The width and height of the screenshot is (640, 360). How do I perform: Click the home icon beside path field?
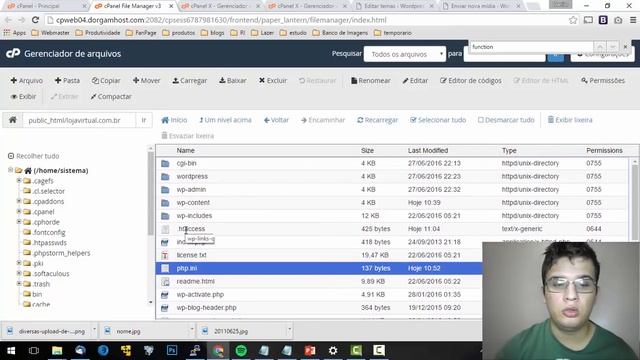13,120
